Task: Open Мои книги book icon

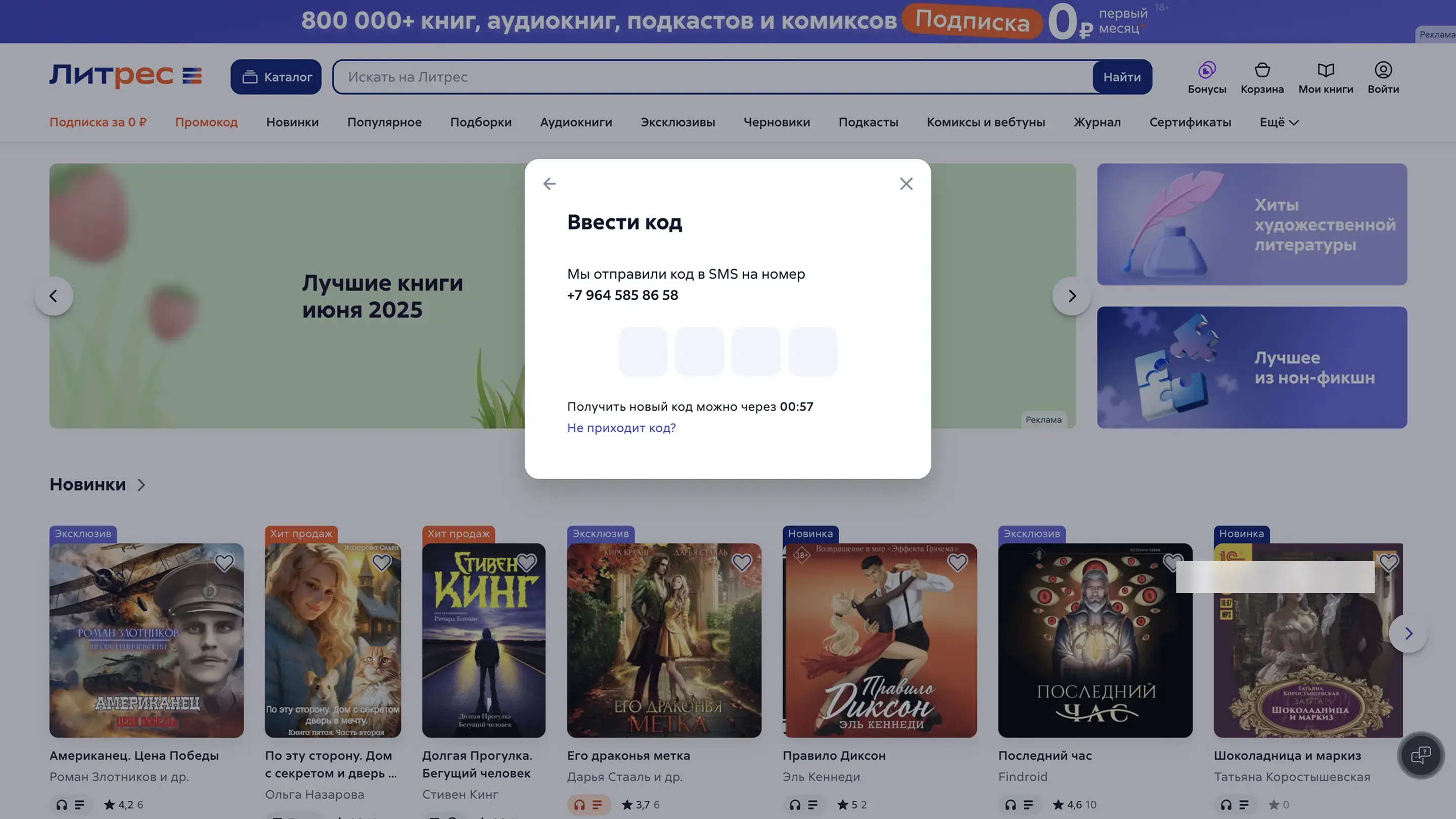Action: (x=1326, y=70)
